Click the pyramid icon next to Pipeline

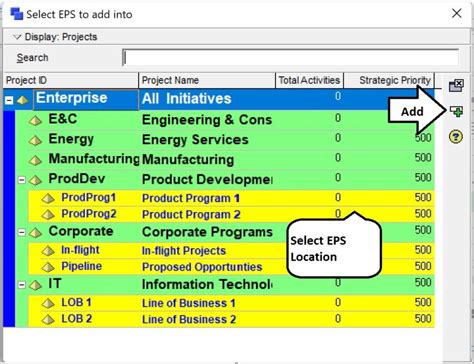pyautogui.click(x=48, y=267)
